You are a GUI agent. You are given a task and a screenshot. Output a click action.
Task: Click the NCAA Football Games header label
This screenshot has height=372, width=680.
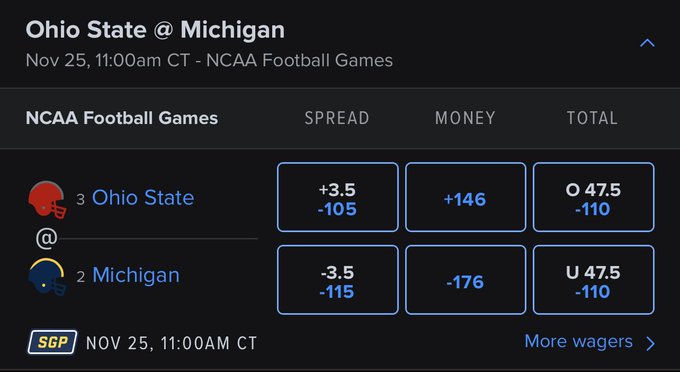[122, 118]
